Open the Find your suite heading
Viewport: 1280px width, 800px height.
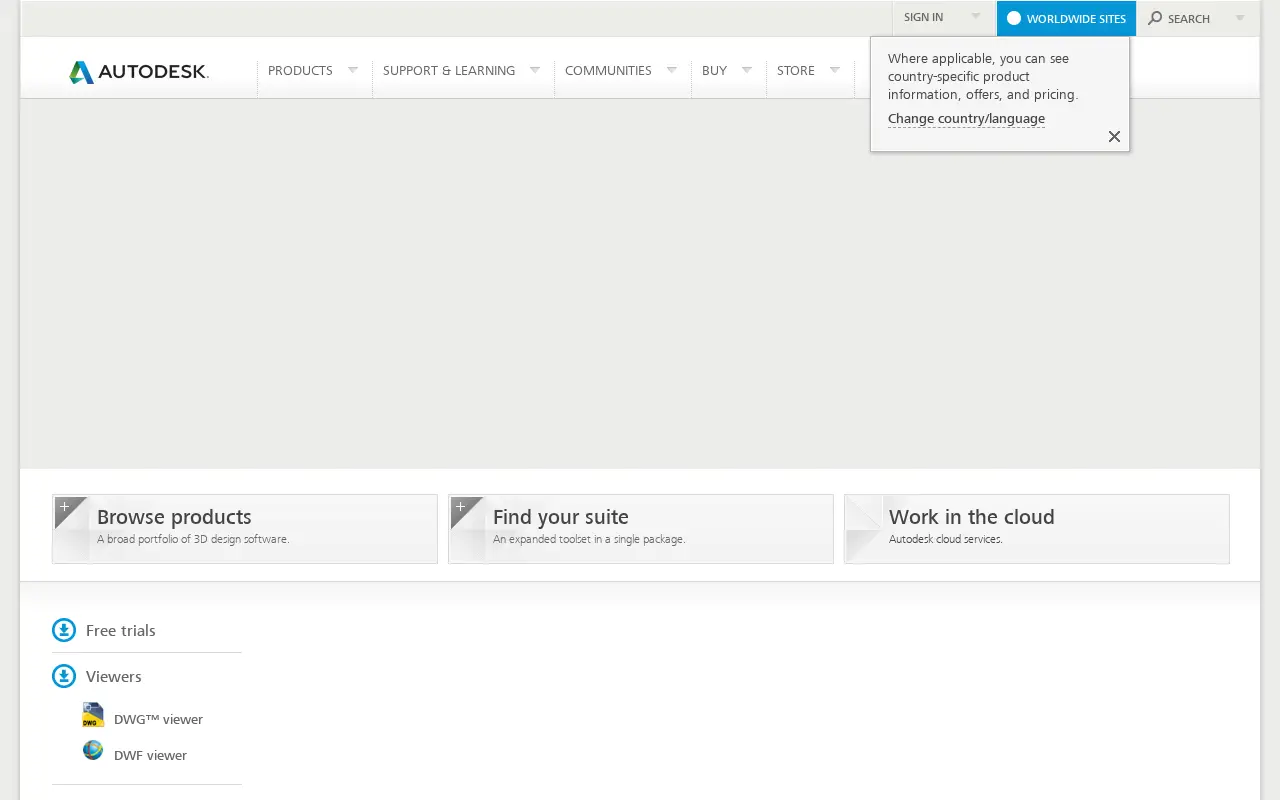tap(561, 517)
